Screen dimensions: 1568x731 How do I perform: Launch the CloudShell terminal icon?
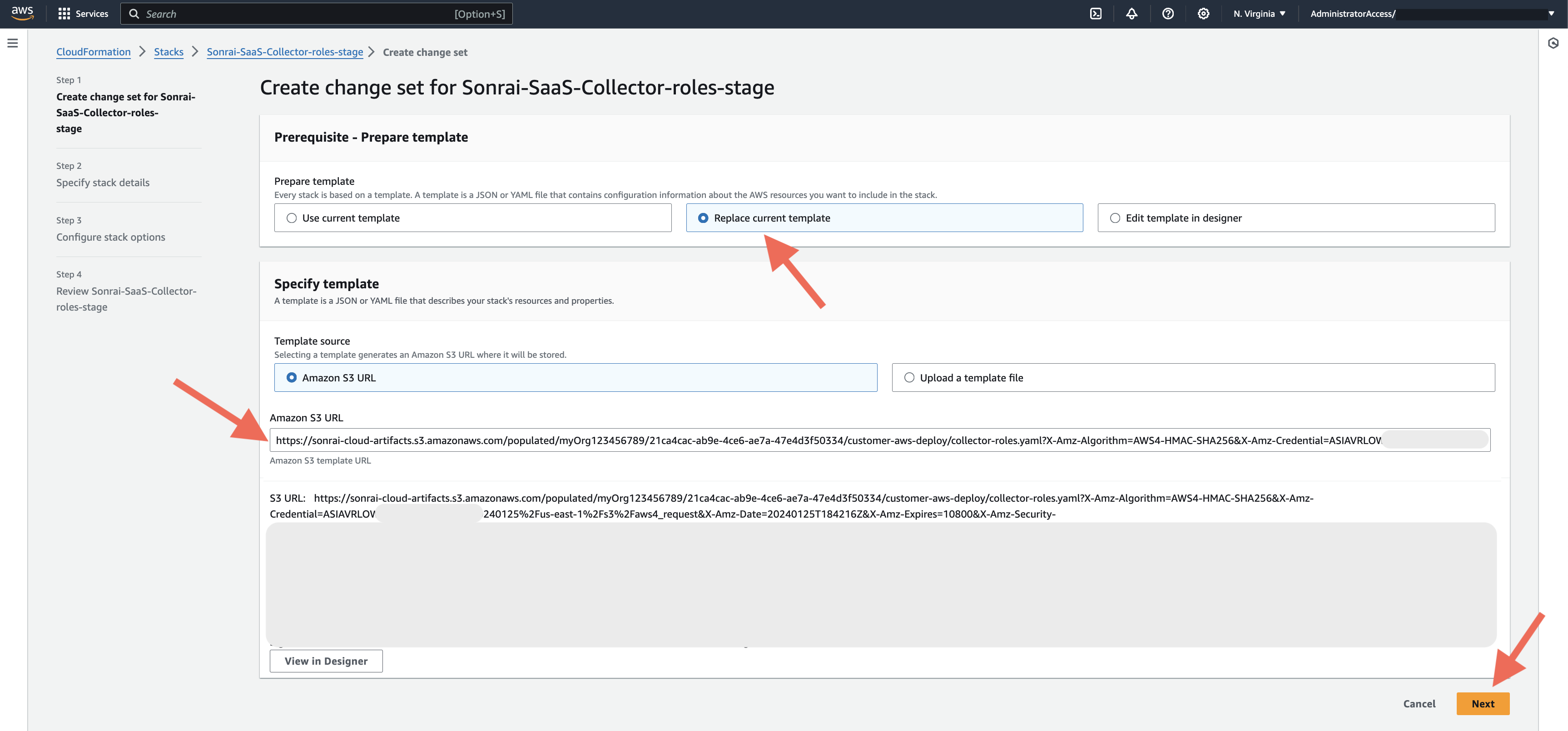(1096, 13)
